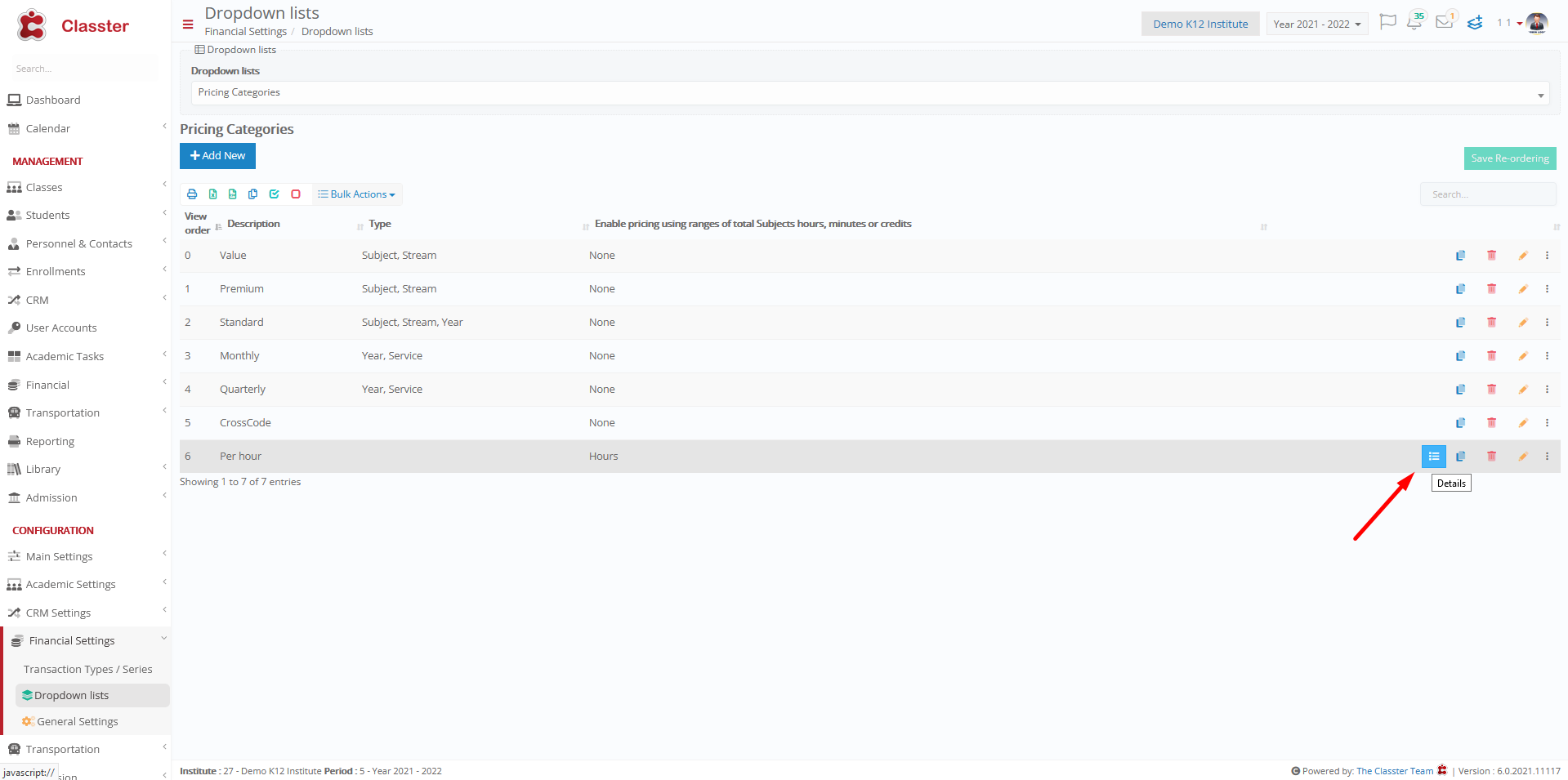Open the Year 2021 - 2022 dropdown

(x=1317, y=24)
